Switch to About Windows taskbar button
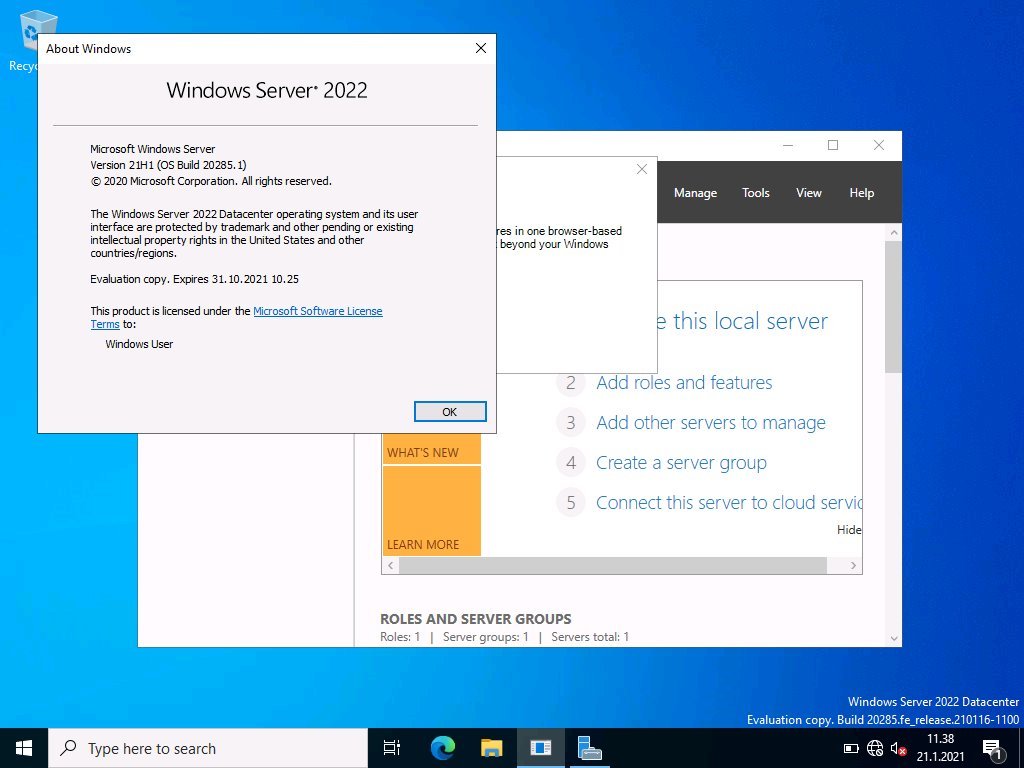This screenshot has height=768, width=1024. pos(541,748)
